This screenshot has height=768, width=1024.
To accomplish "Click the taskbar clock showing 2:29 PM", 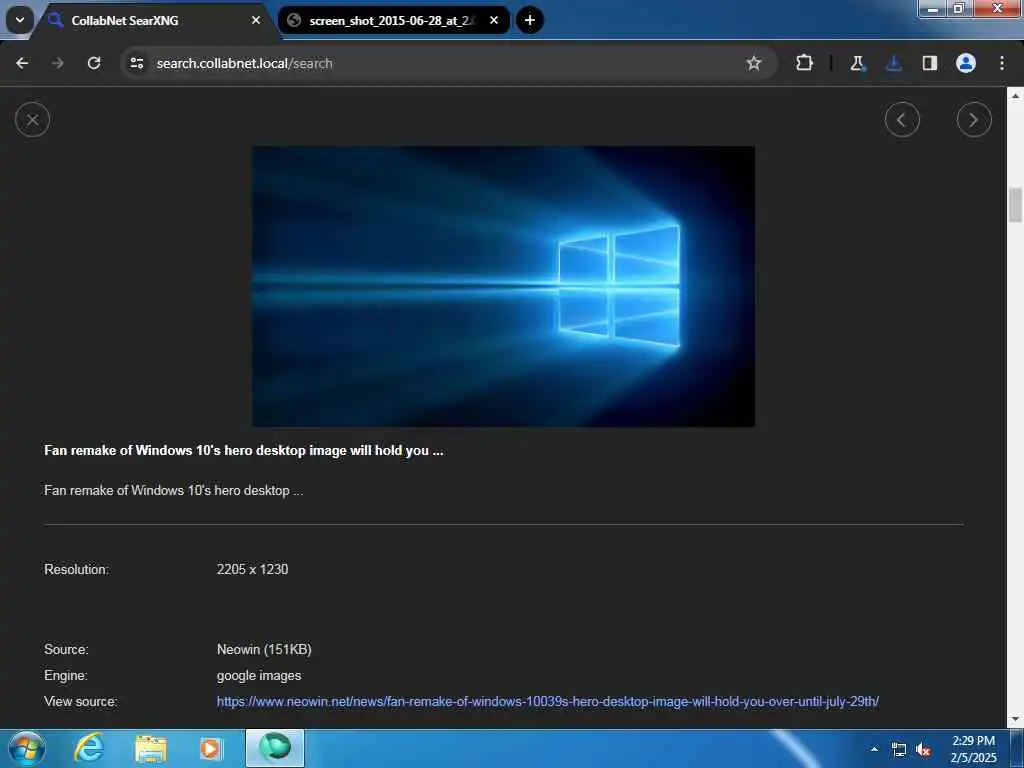I will coord(973,749).
